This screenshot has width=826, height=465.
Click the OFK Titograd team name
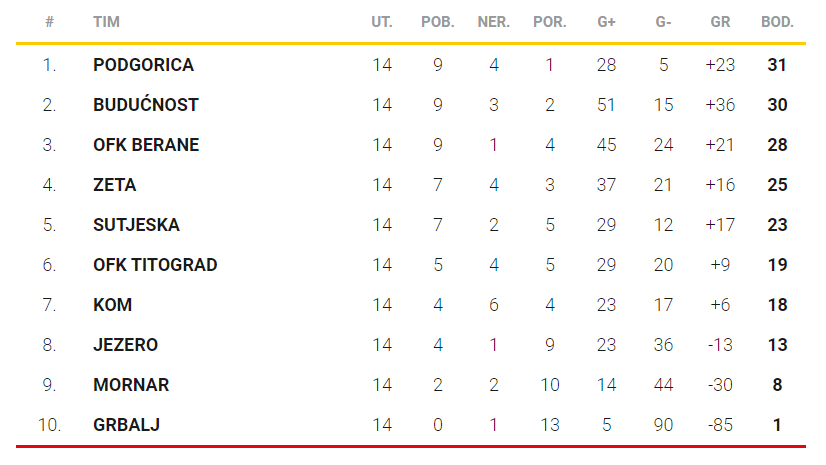[155, 265]
